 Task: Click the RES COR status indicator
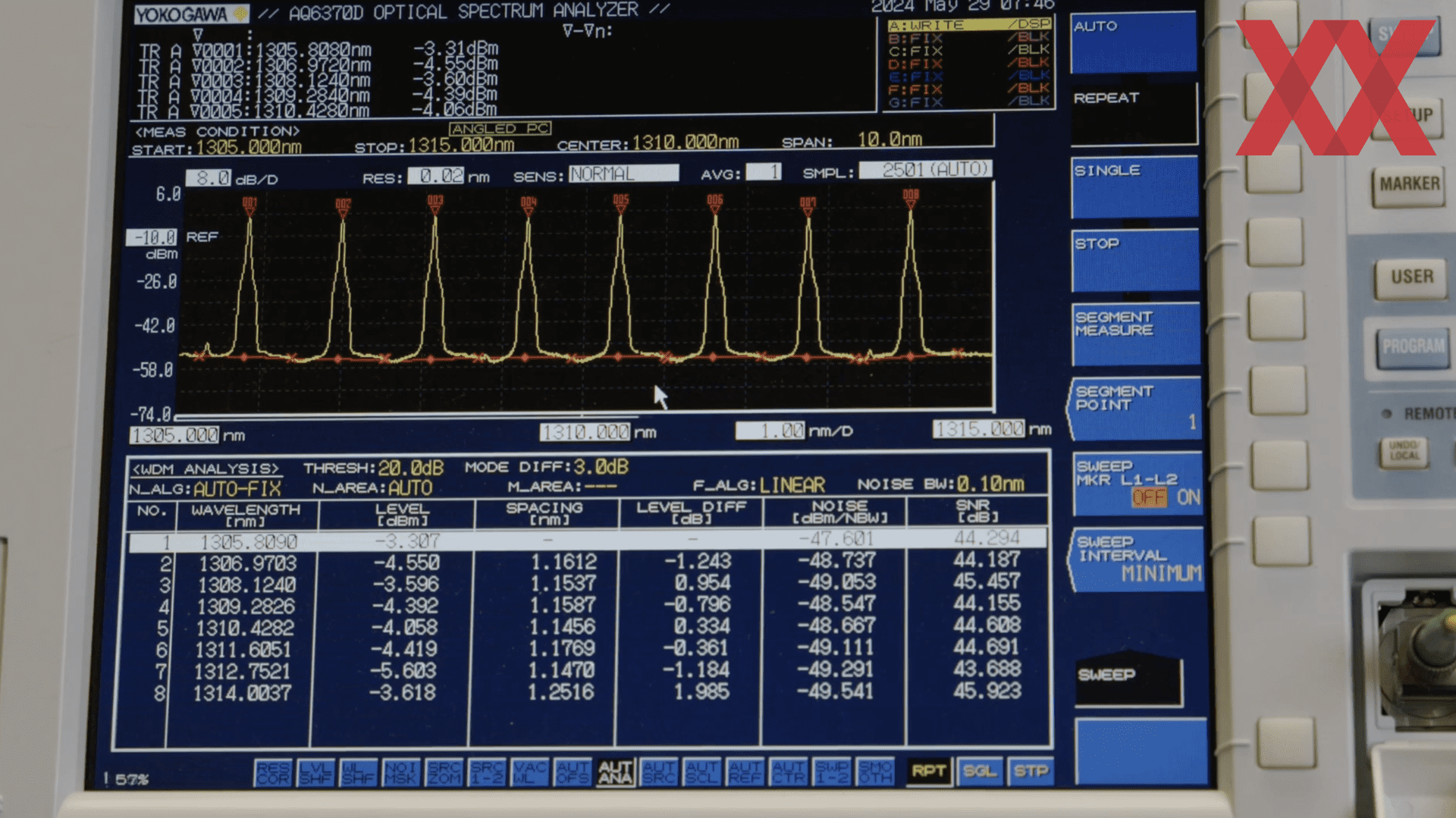tap(273, 773)
